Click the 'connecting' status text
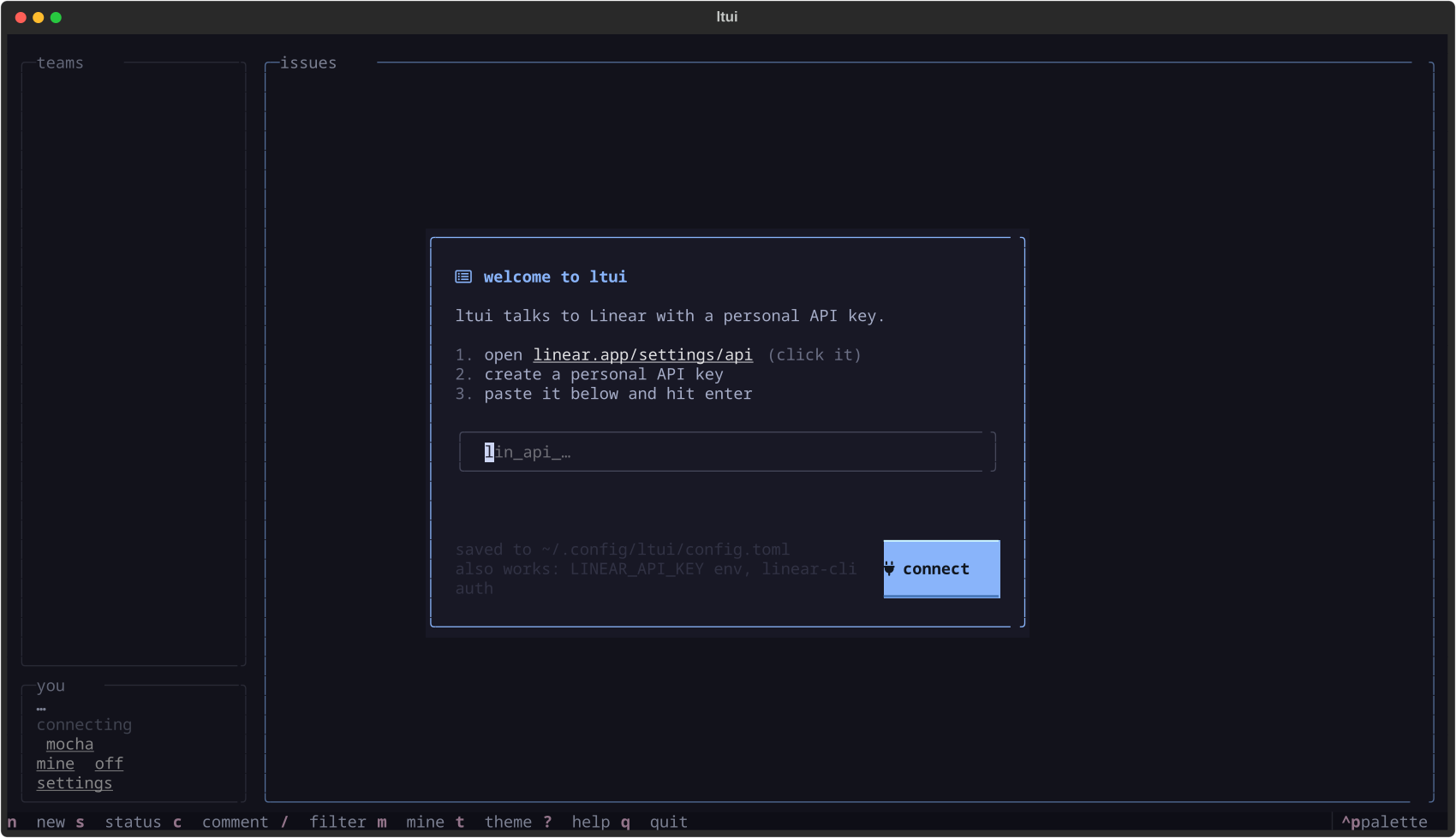Image resolution: width=1456 pixels, height=838 pixels. pyautogui.click(x=84, y=725)
